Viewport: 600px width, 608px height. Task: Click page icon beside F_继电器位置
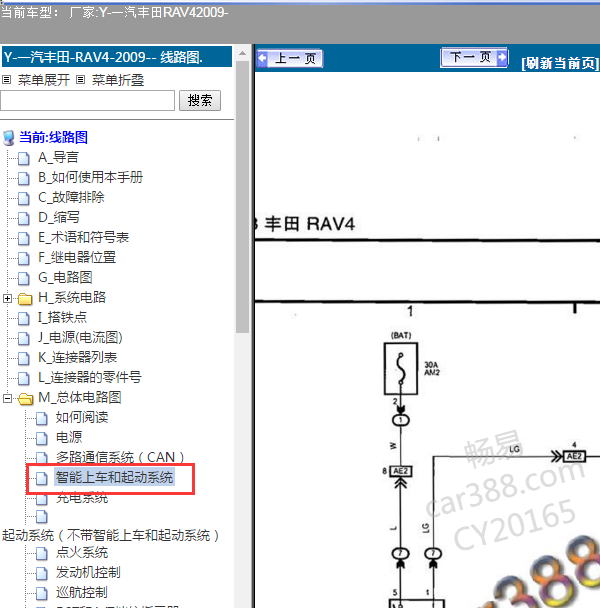[x=24, y=258]
